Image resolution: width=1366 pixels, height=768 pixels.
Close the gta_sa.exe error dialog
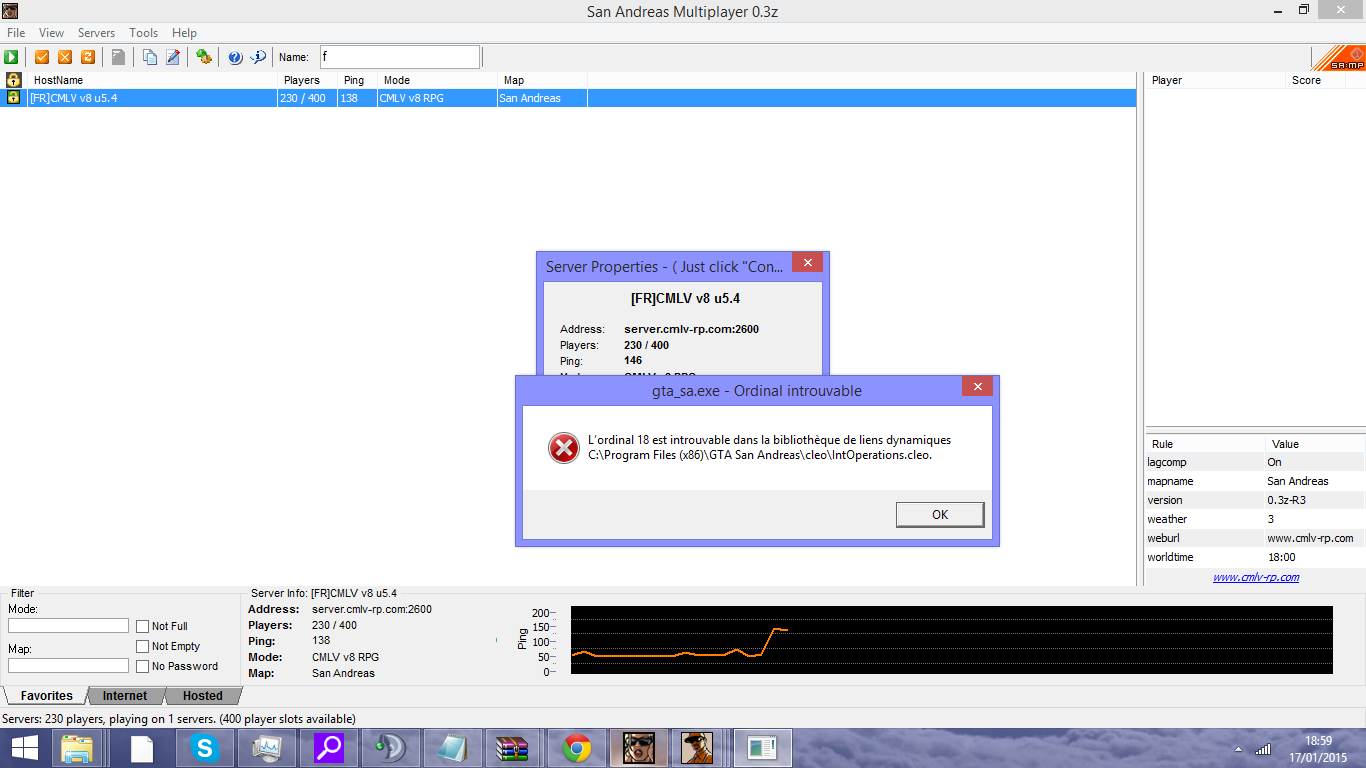click(977, 386)
